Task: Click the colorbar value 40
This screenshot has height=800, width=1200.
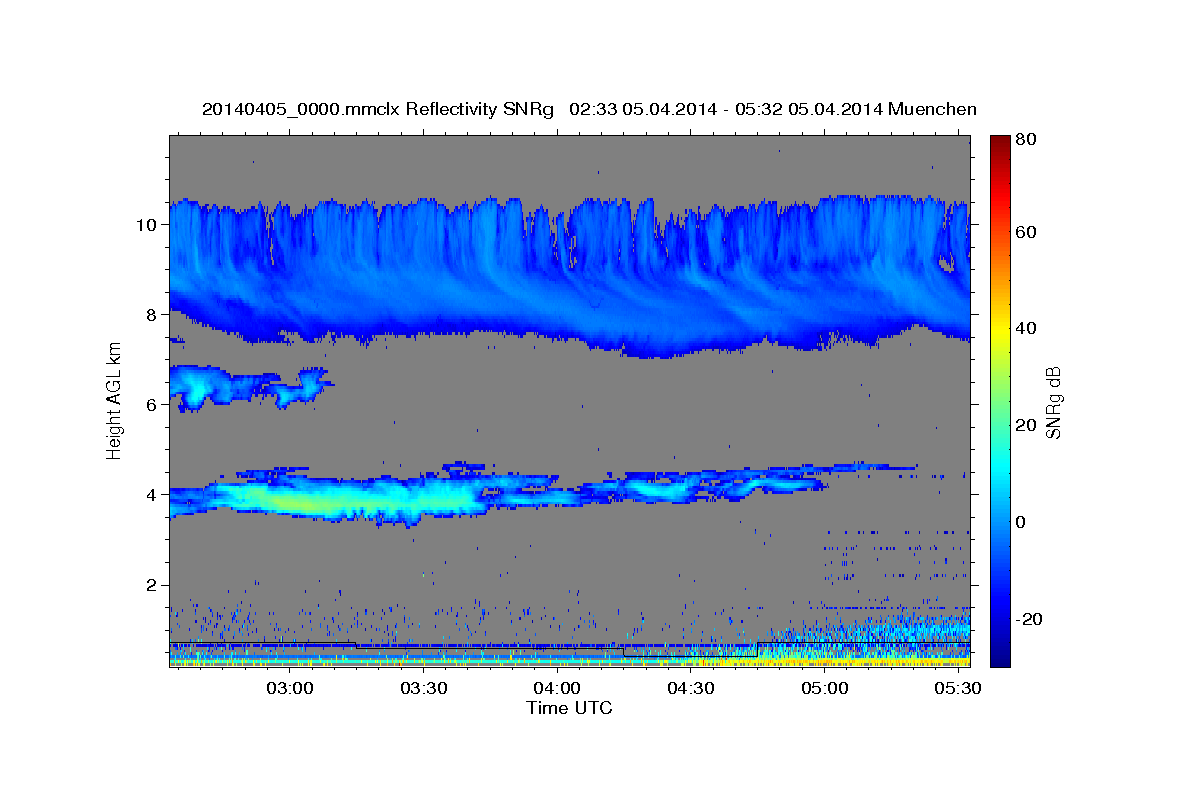Action: pyautogui.click(x=1025, y=328)
